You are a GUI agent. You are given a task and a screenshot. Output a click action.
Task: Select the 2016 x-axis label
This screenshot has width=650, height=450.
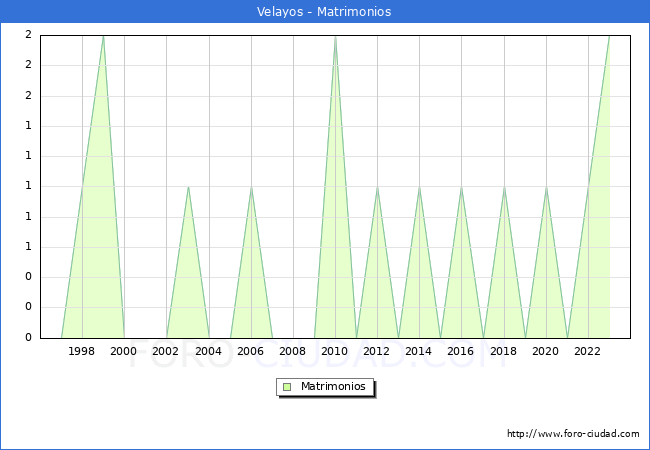pyautogui.click(x=461, y=351)
